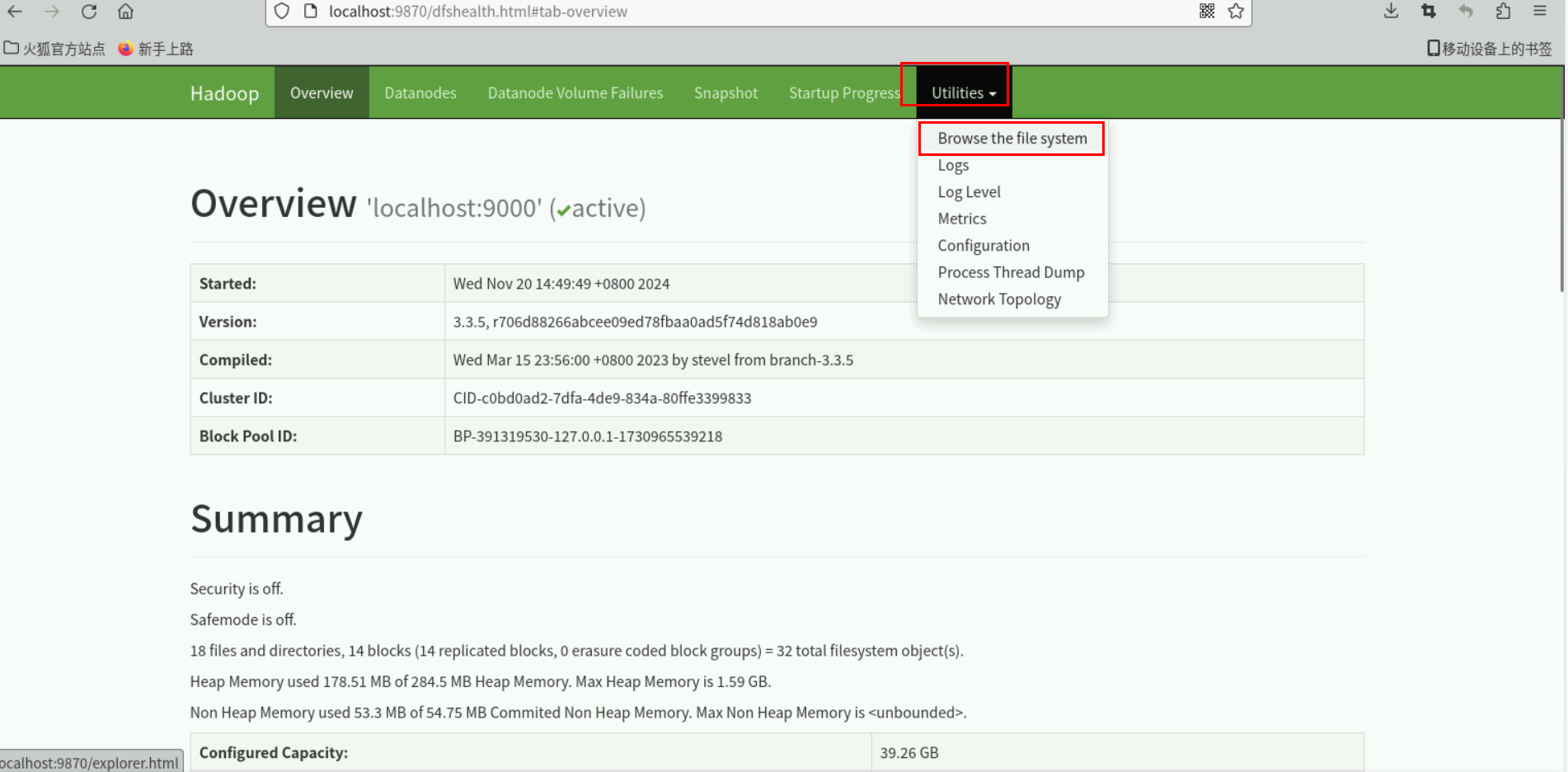Open the downloads arrow icon
1568x772 pixels.
click(1392, 11)
